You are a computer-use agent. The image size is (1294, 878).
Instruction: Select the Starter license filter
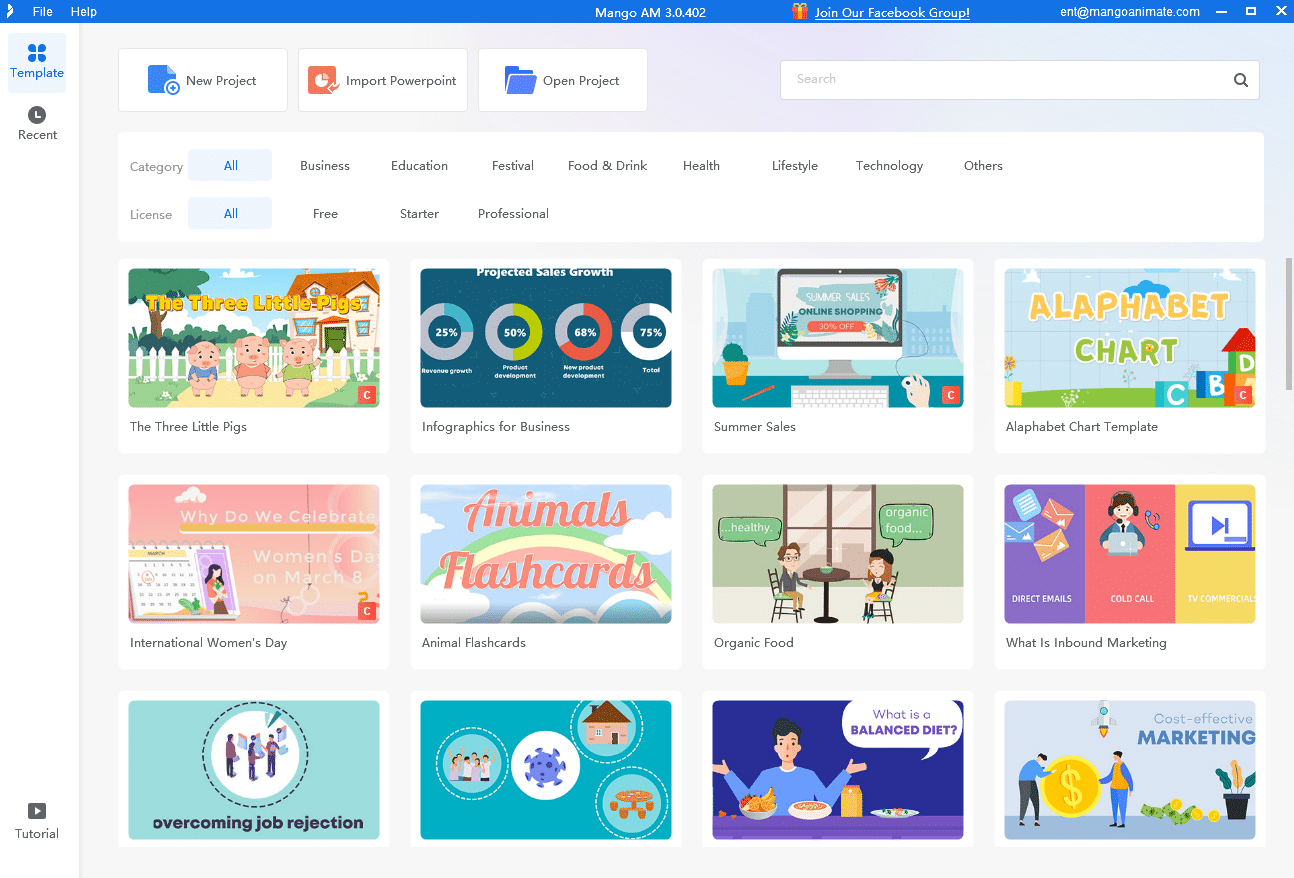click(x=419, y=214)
